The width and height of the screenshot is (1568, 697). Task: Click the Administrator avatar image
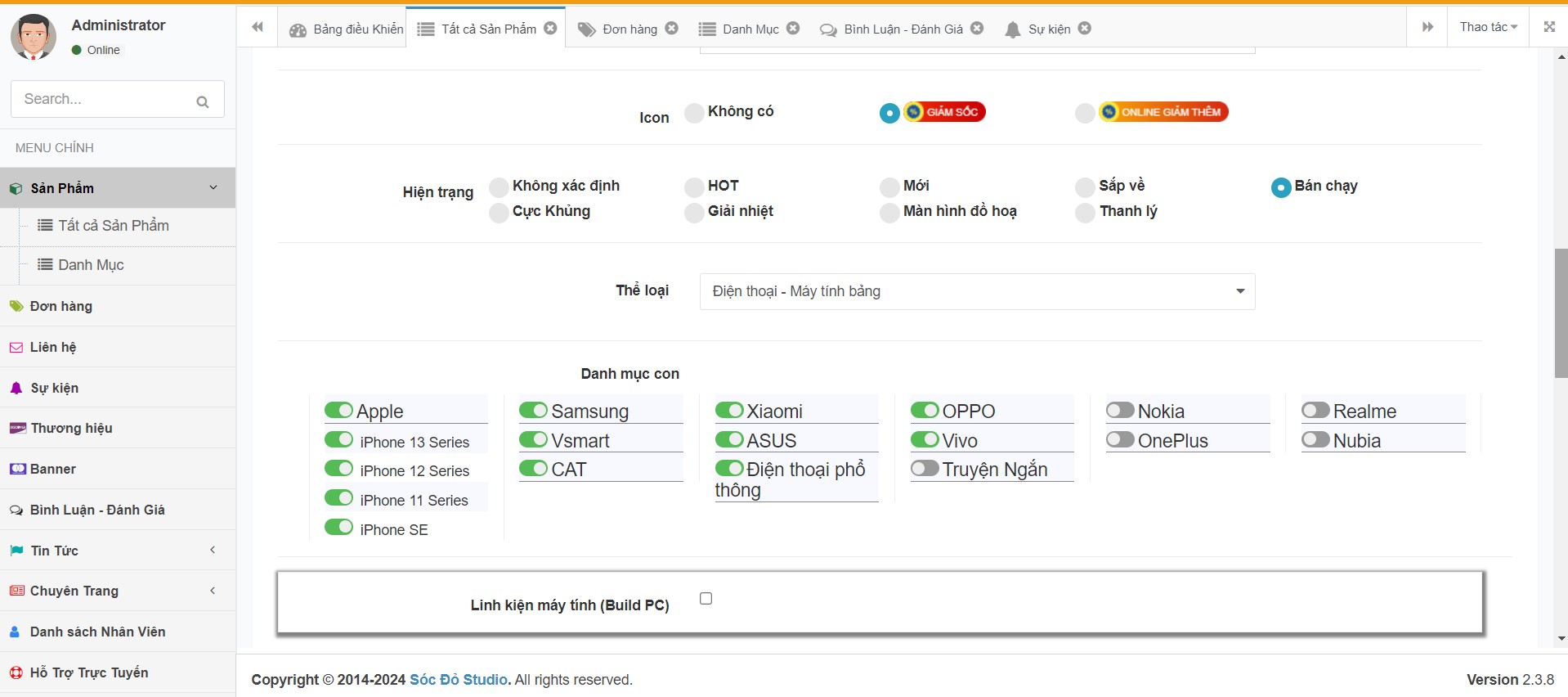[34, 37]
